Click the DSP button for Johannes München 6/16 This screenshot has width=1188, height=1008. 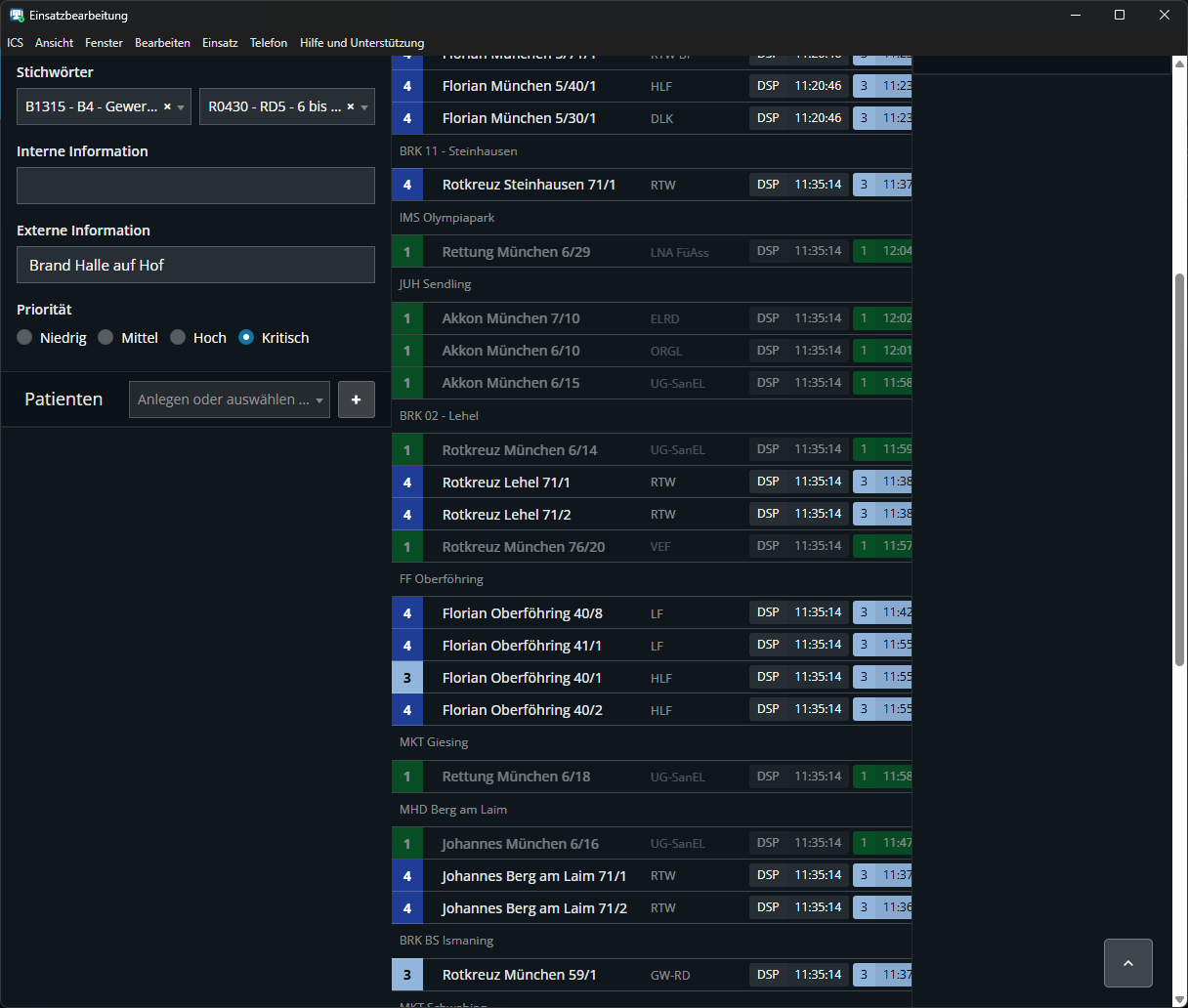point(768,843)
